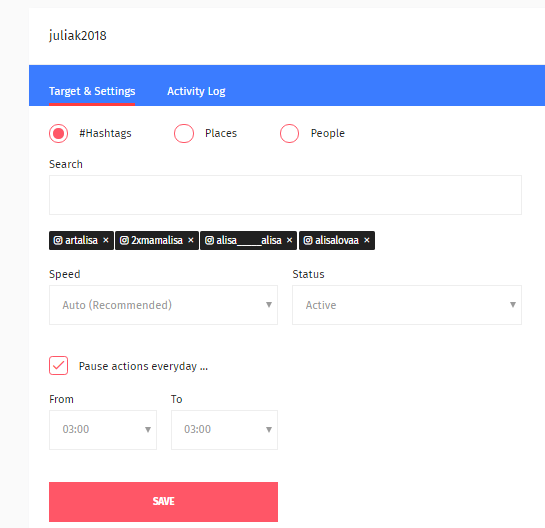This screenshot has width=545, height=528.
Task: Open the Target & Settings tab
Action: tap(92, 91)
